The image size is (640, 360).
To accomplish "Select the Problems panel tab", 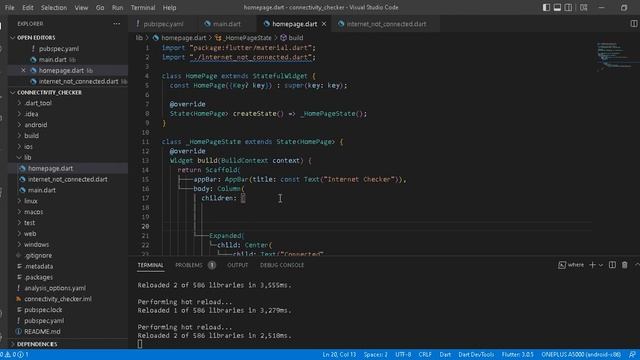I will (x=195, y=265).
